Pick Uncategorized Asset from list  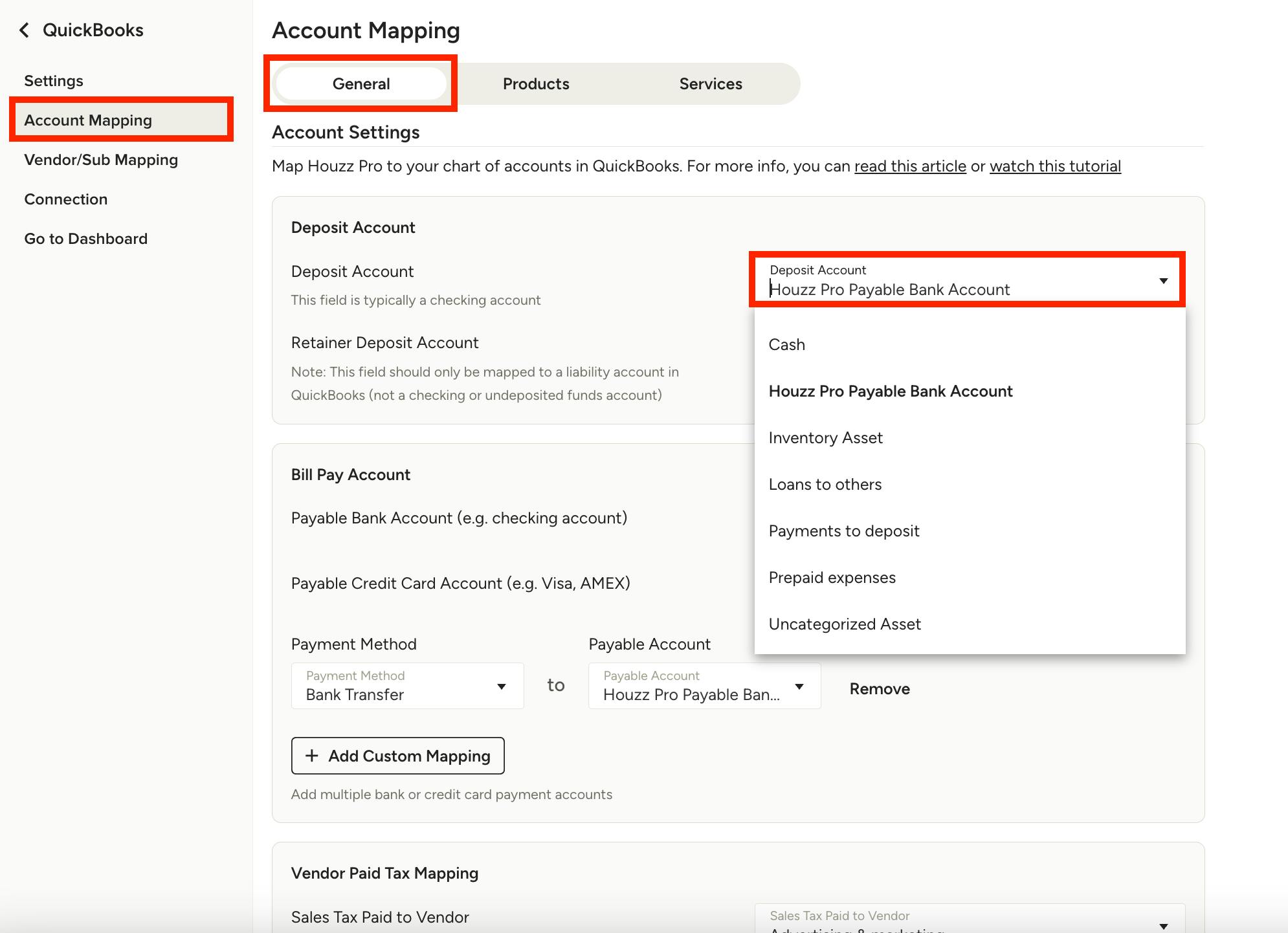coord(844,624)
